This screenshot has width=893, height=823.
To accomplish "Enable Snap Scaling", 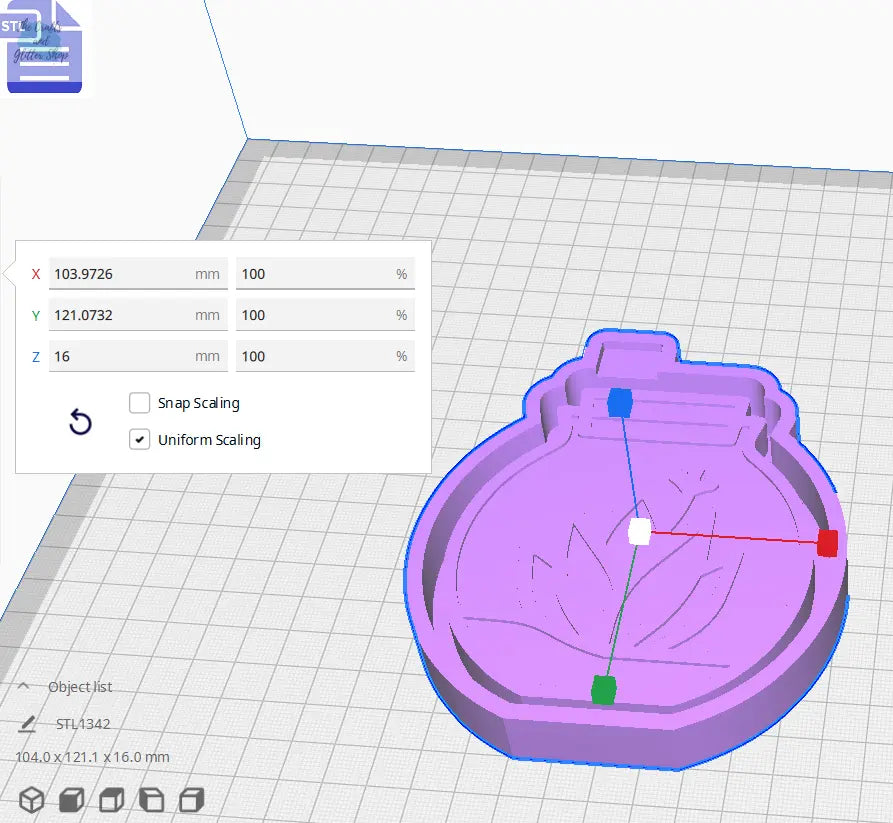I will [x=139, y=403].
